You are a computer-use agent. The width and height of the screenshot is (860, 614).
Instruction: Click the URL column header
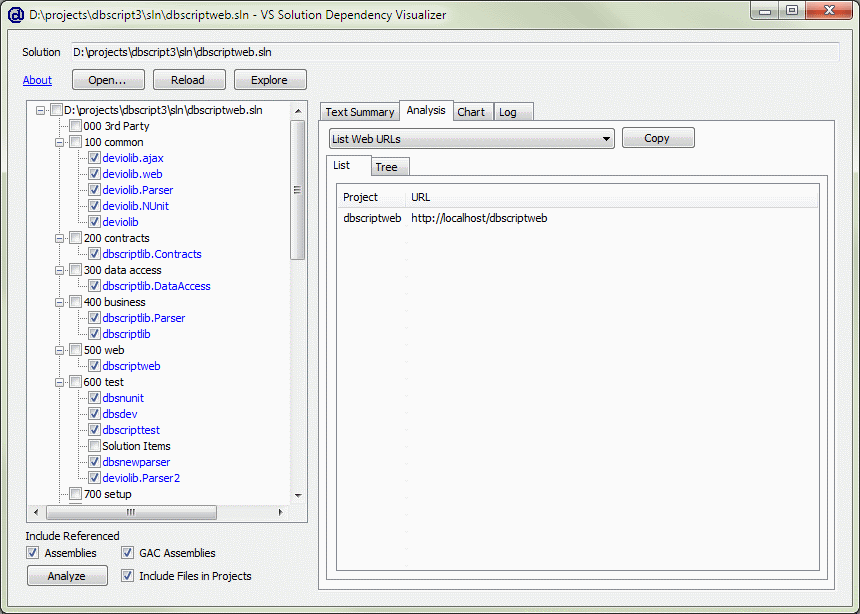point(612,197)
